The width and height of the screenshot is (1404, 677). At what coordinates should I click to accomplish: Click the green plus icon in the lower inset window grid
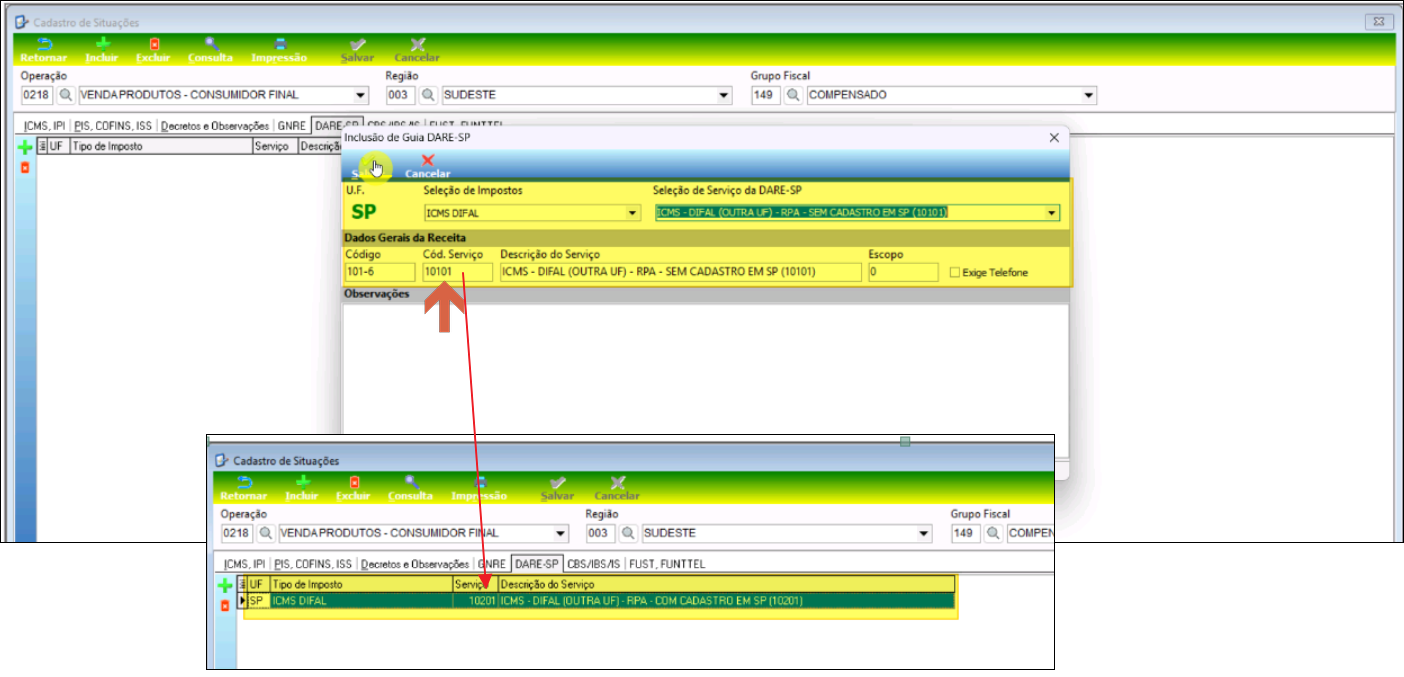[225, 584]
